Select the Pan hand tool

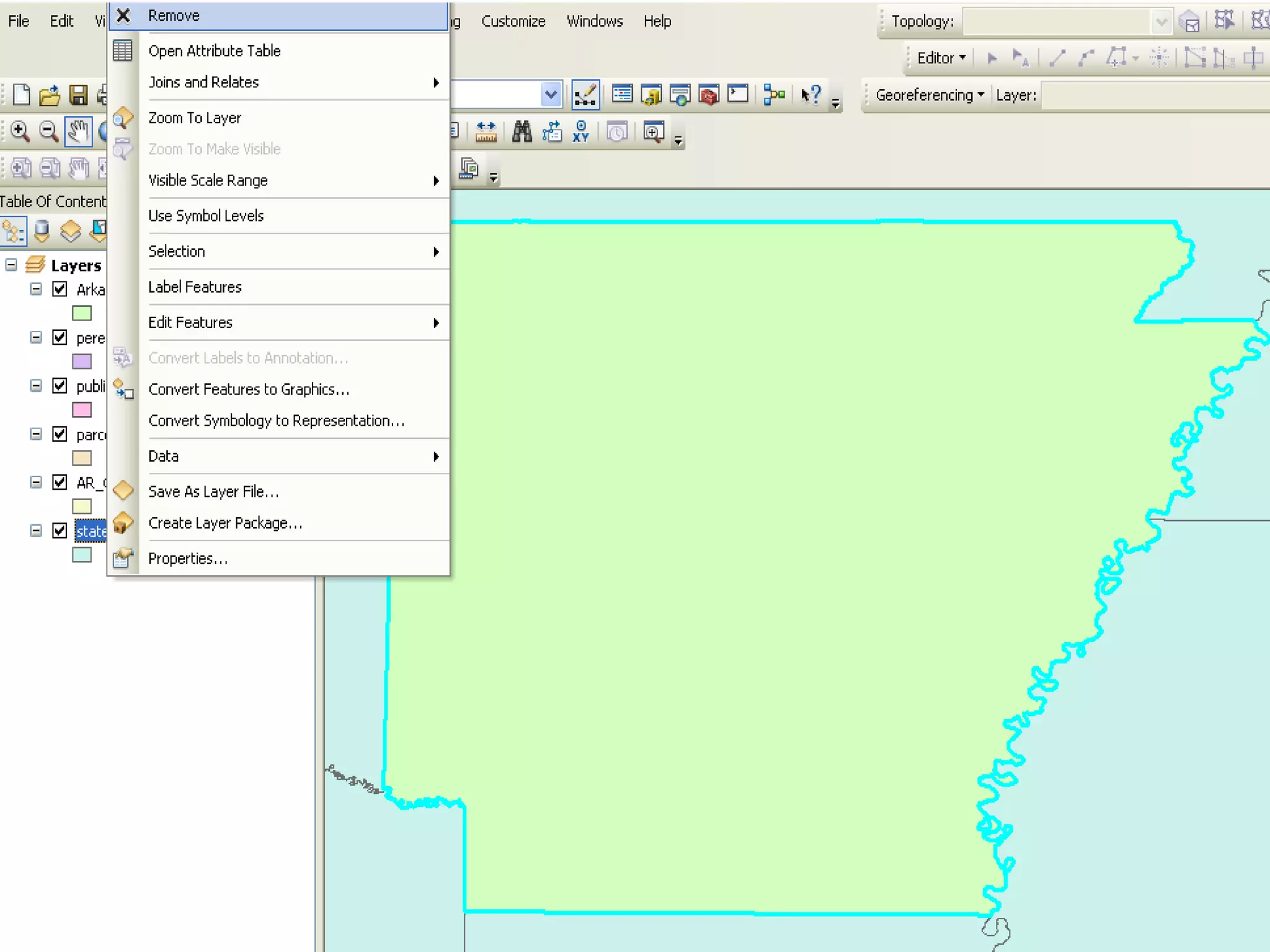78,131
